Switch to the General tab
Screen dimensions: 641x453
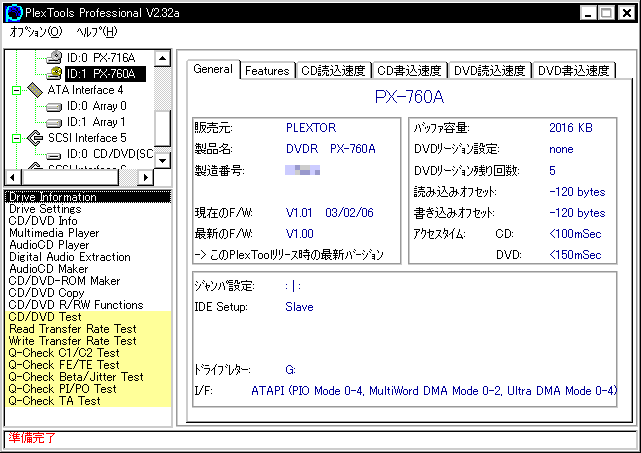tap(213, 69)
